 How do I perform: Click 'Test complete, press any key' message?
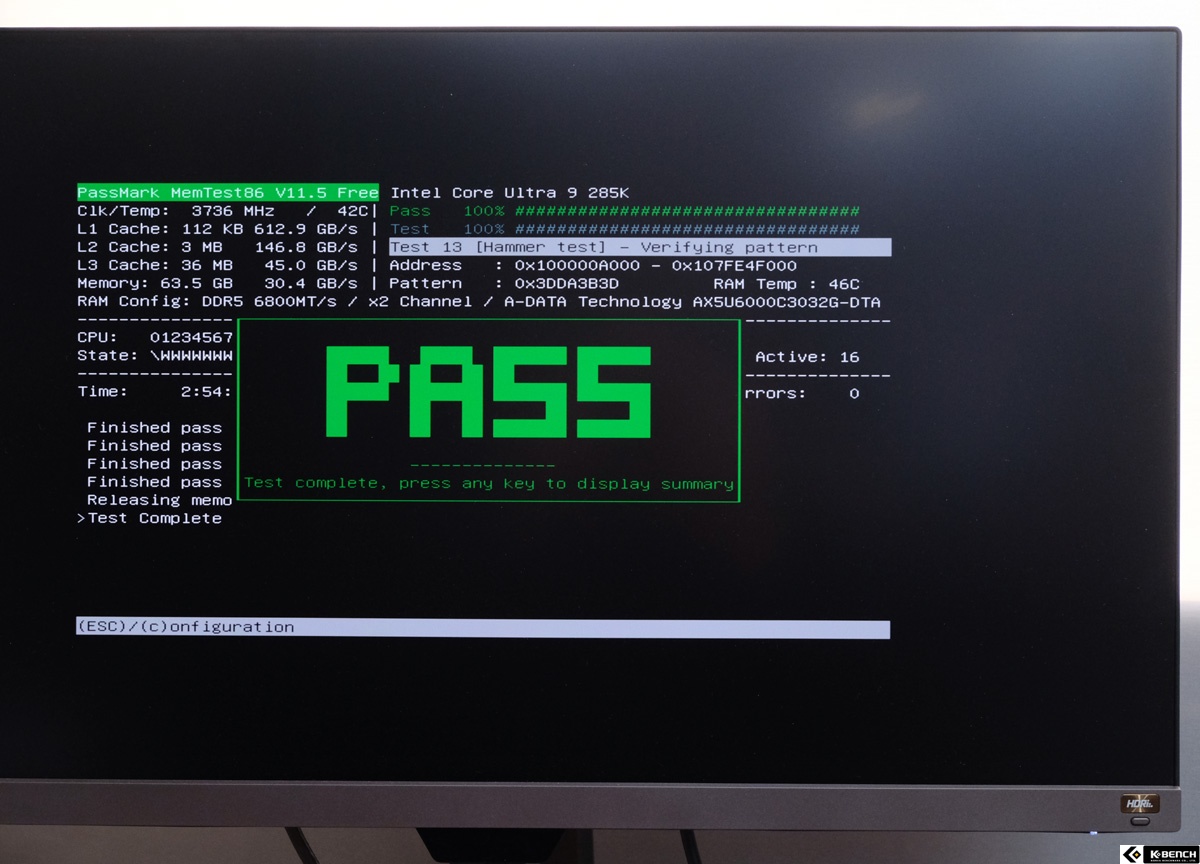pyautogui.click(x=489, y=484)
